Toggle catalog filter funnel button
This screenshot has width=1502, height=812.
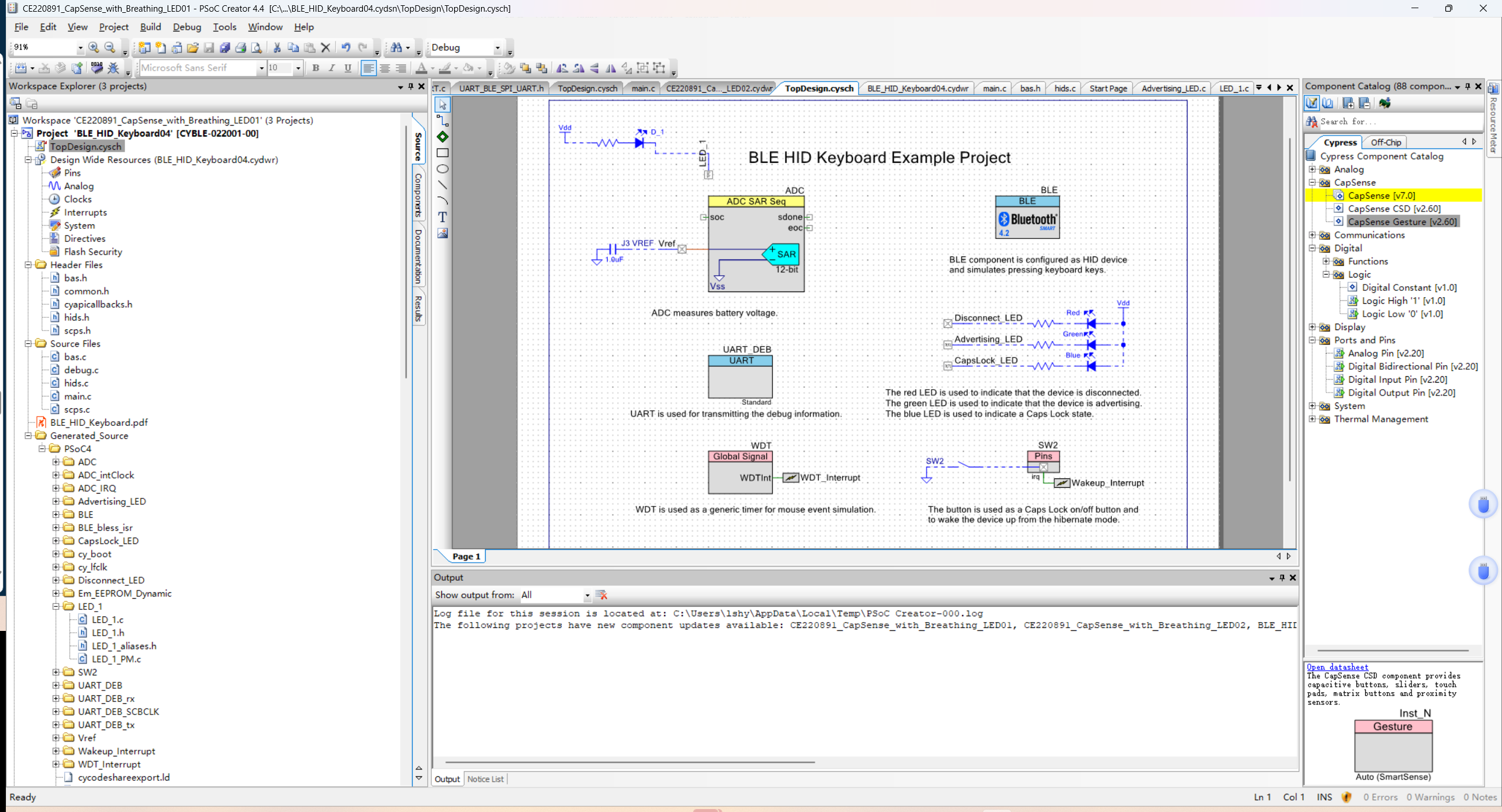(1312, 103)
